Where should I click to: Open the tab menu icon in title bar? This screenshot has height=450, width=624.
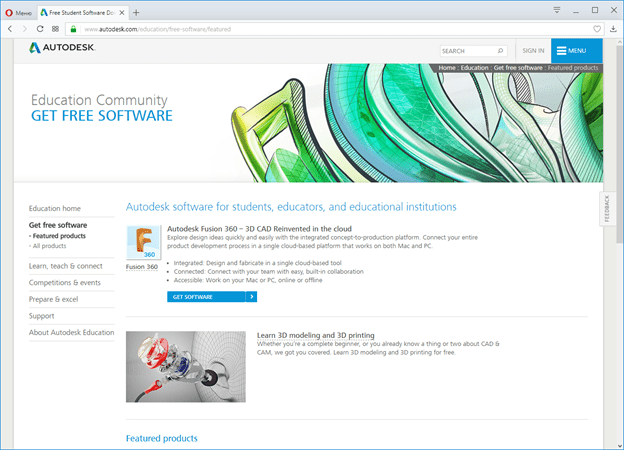[557, 10]
